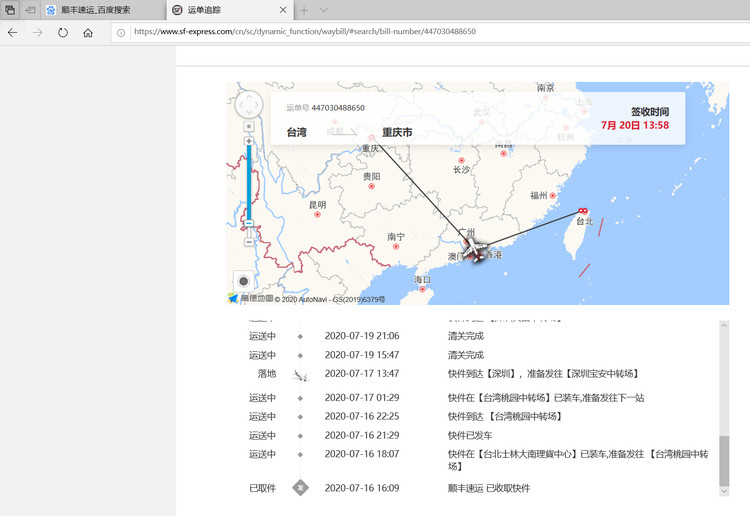Toggle the map layer round button
750x518 pixels.
243,281
